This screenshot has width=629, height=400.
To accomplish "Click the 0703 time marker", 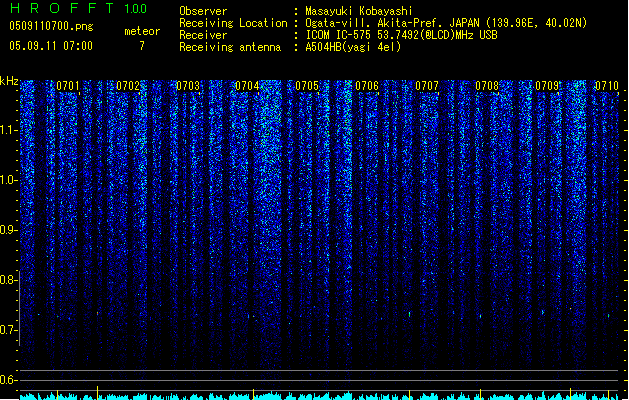I will tap(188, 86).
